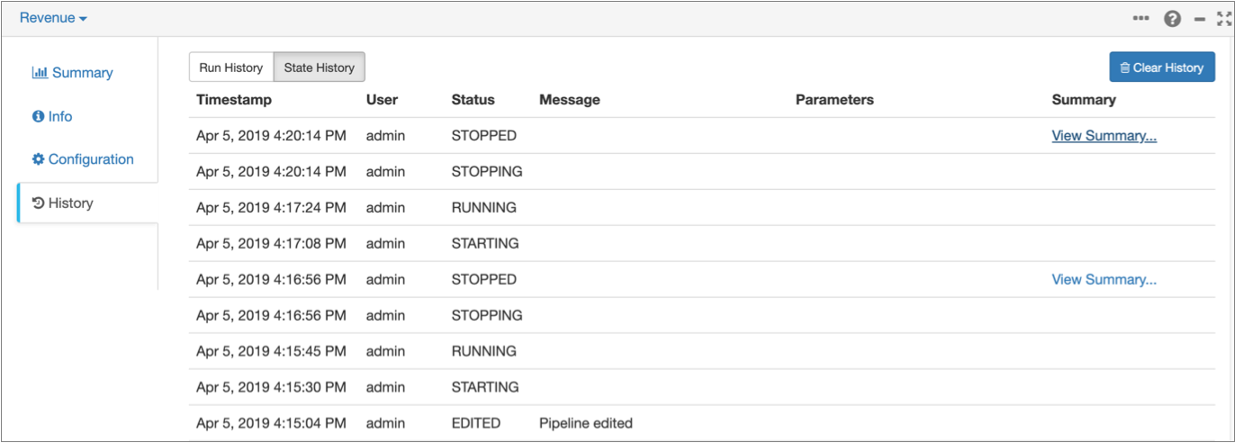Select the EDITED row message 'Pipeline edited'
1235x443 pixels.
pyautogui.click(x=585, y=423)
